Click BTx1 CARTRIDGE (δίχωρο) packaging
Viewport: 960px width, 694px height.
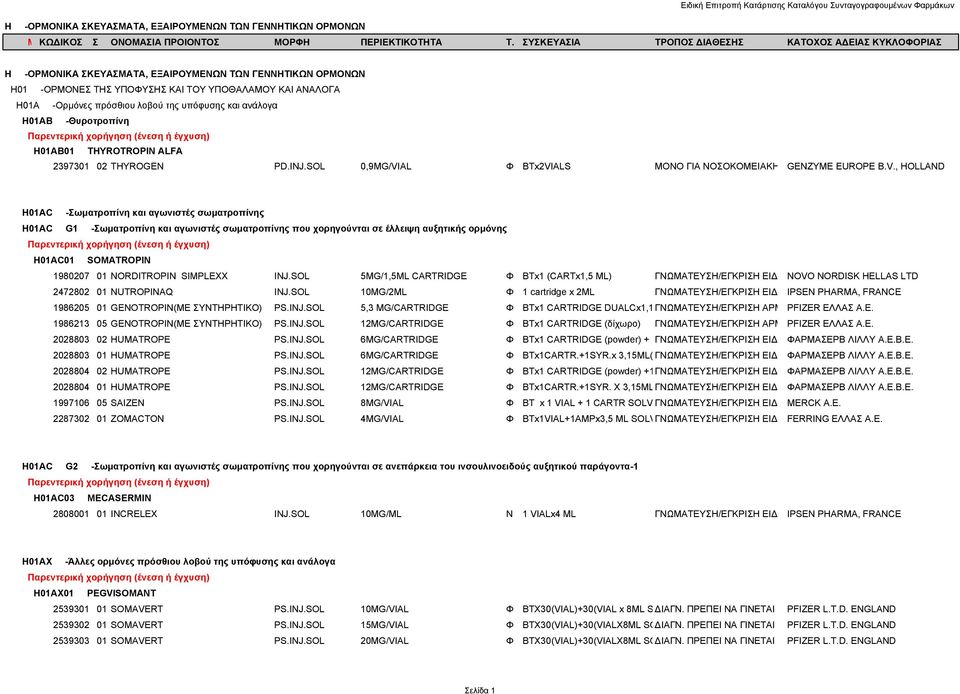pos(581,324)
